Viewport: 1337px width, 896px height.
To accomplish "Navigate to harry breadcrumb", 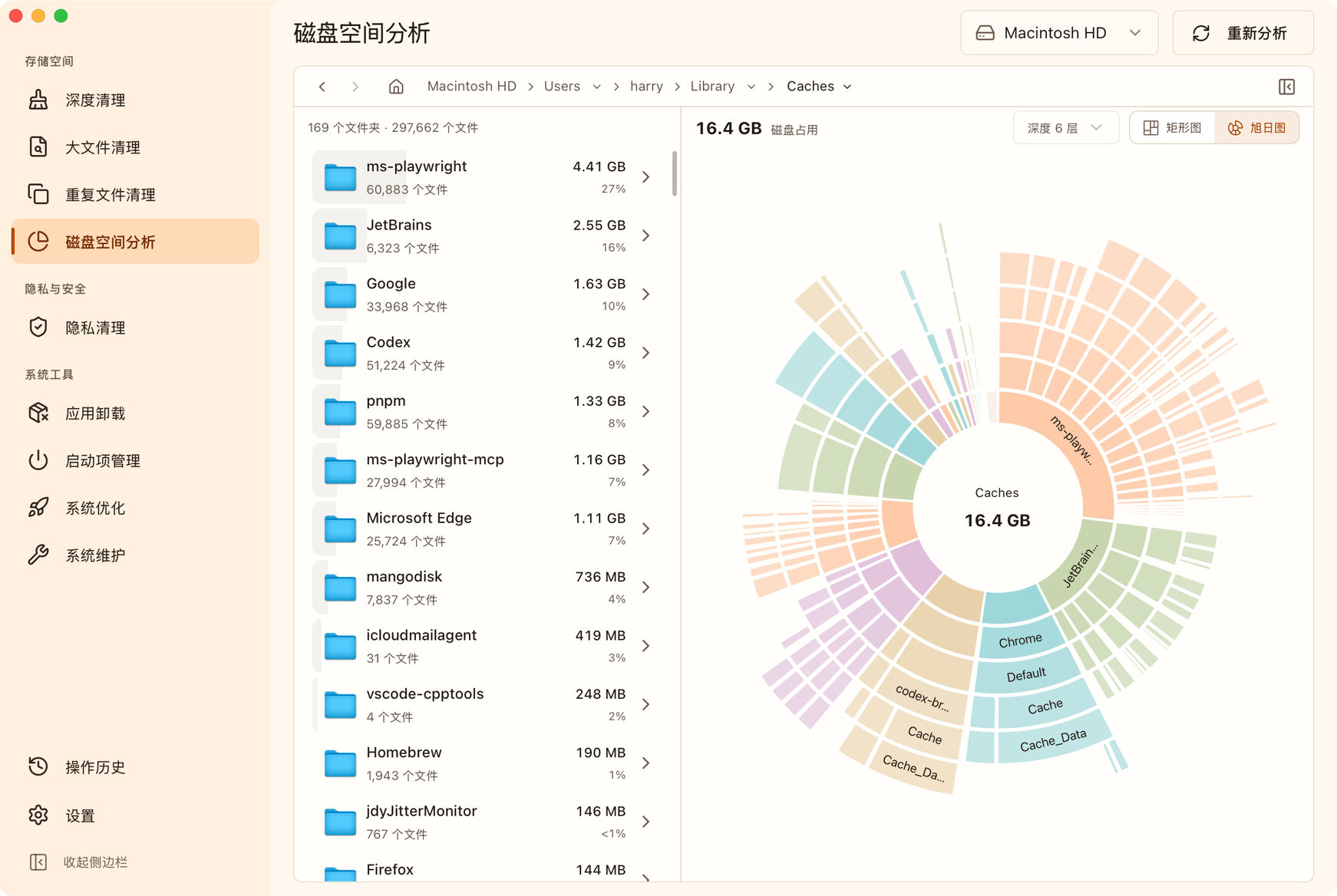I will (x=646, y=87).
